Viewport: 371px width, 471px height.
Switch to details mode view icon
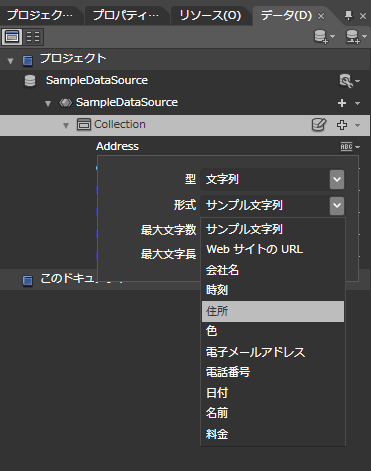33,37
